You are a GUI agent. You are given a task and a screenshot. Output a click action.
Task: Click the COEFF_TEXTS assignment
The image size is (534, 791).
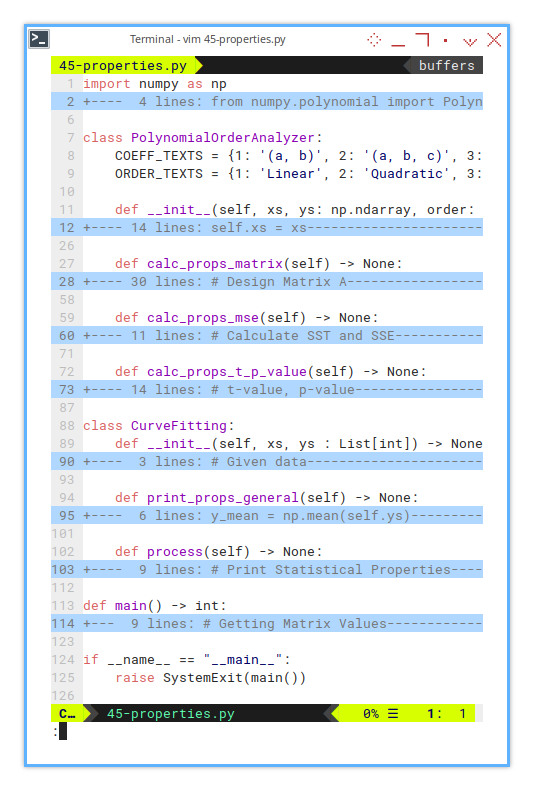click(x=298, y=156)
